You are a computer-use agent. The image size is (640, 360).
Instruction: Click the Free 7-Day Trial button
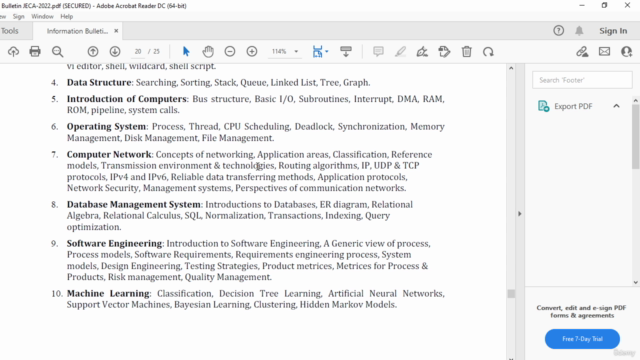coord(582,339)
